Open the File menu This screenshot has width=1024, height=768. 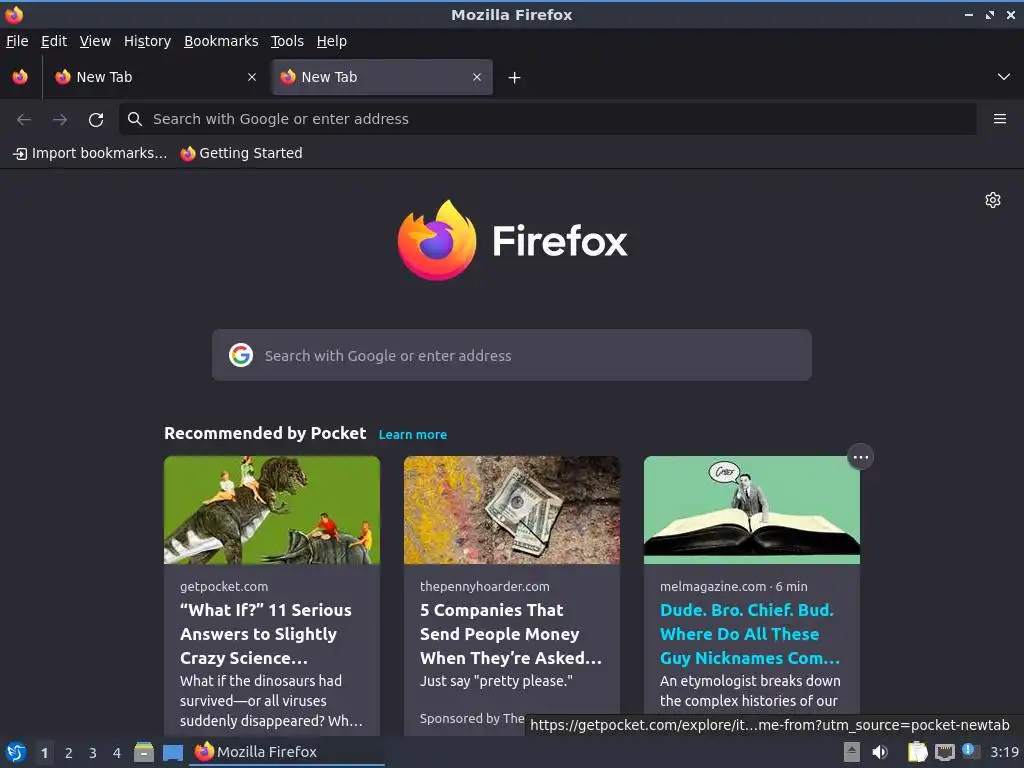tap(17, 41)
